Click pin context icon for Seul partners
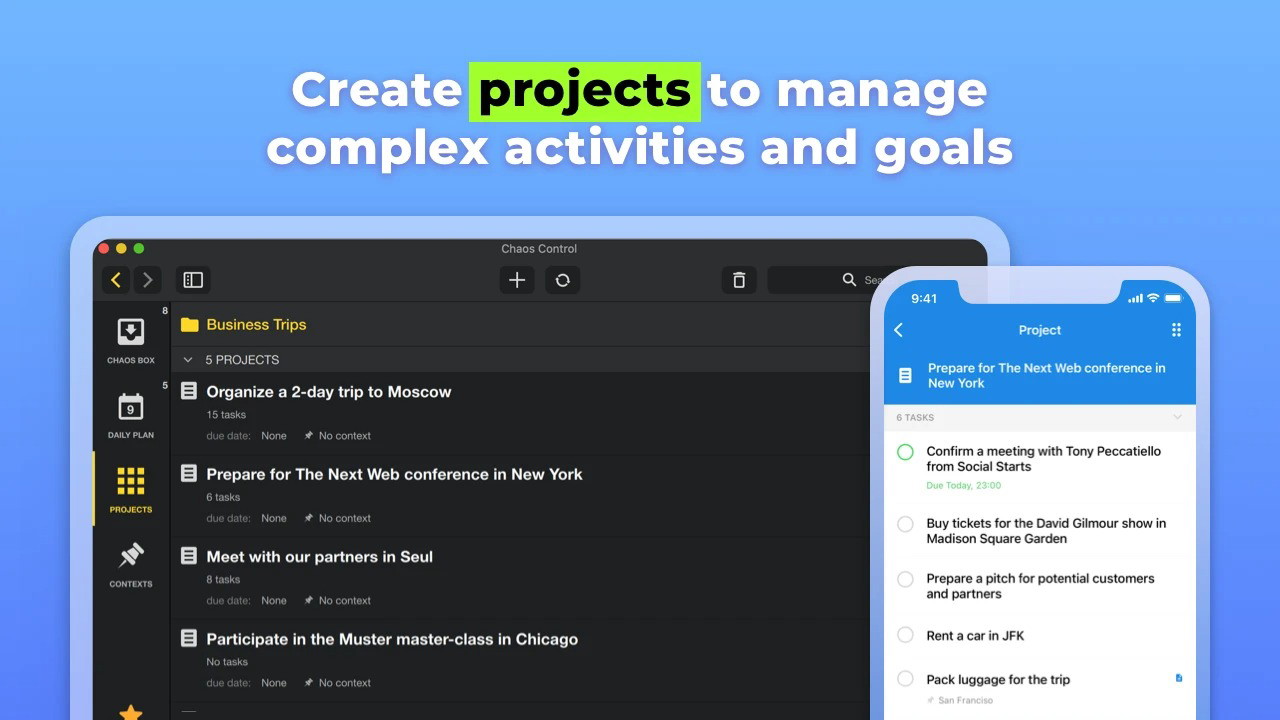 [x=309, y=601]
